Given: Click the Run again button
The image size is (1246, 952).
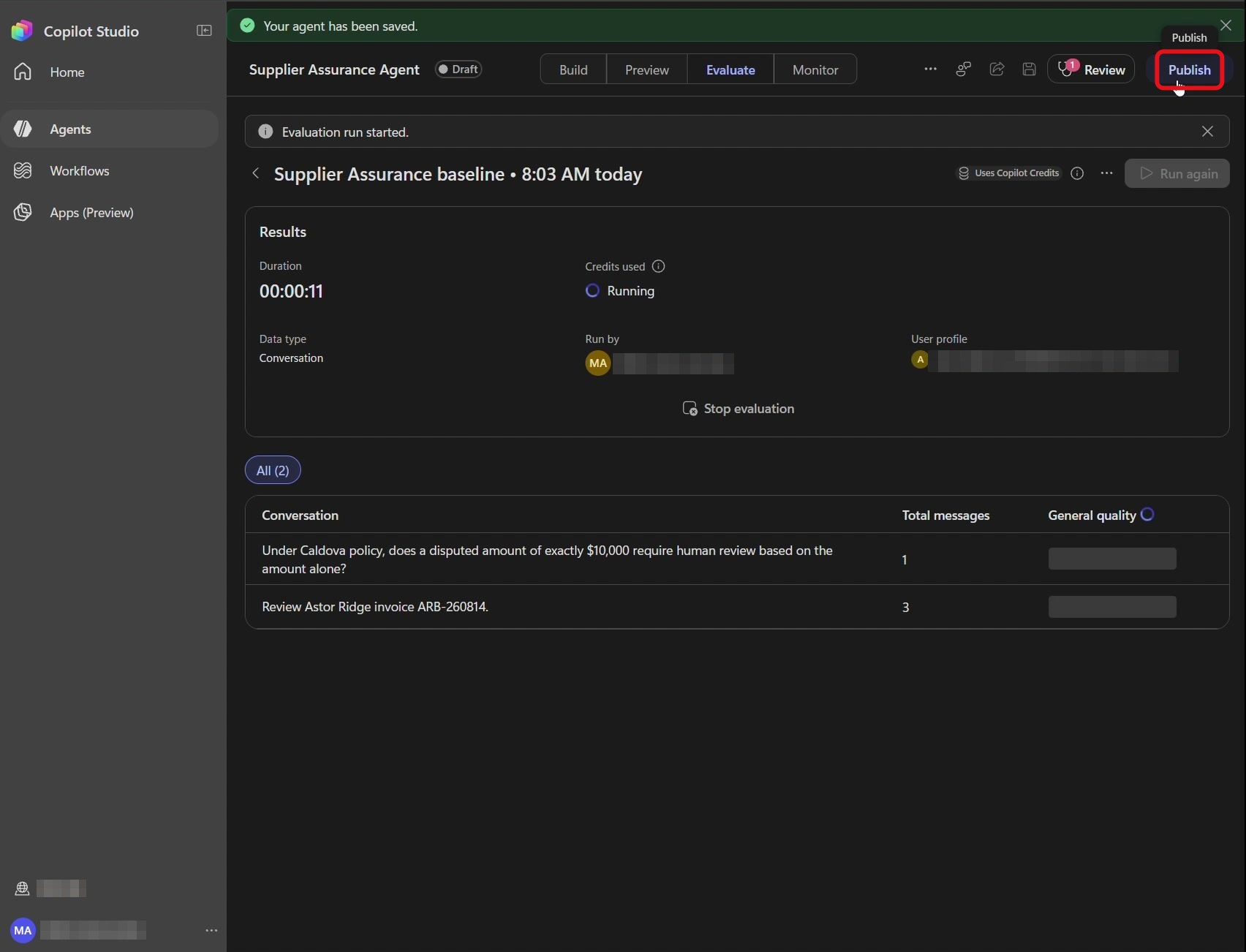Looking at the screenshot, I should [x=1177, y=173].
